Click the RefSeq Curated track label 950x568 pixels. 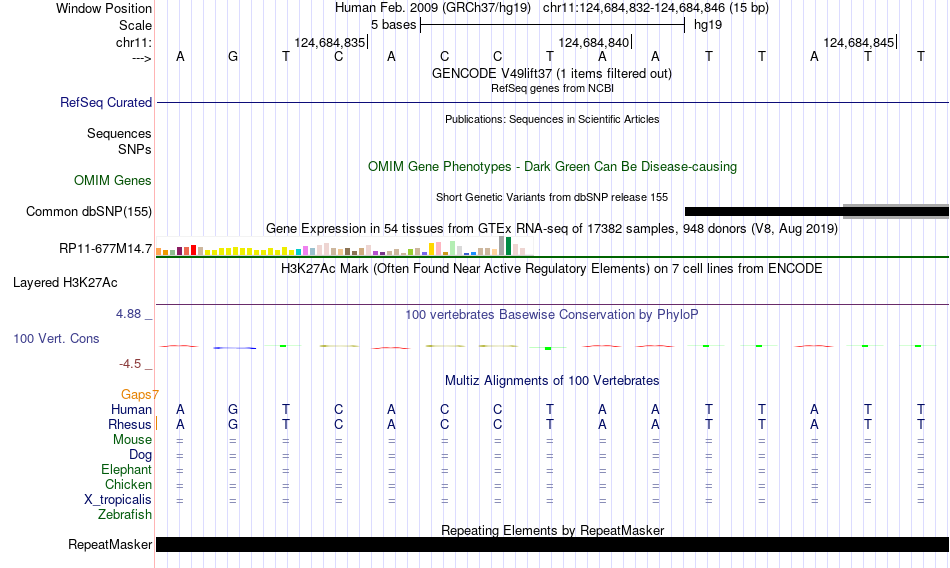[105, 102]
